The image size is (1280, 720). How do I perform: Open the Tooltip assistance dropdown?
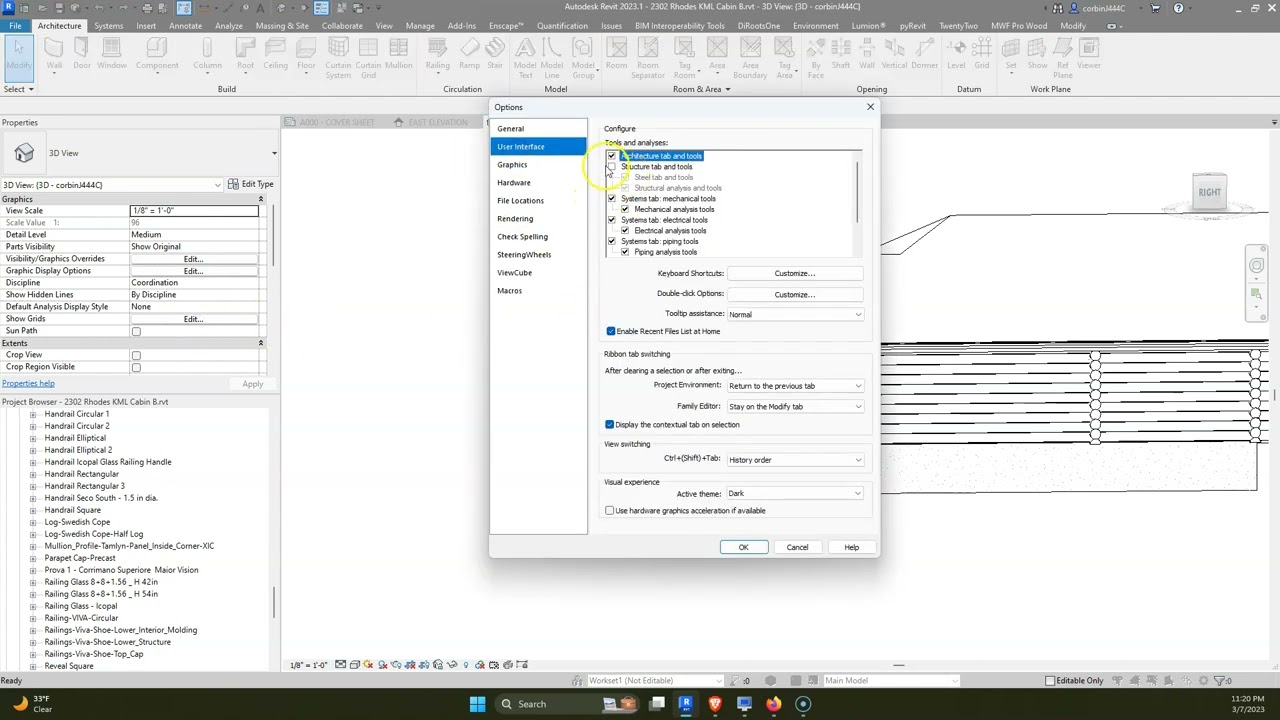click(795, 315)
